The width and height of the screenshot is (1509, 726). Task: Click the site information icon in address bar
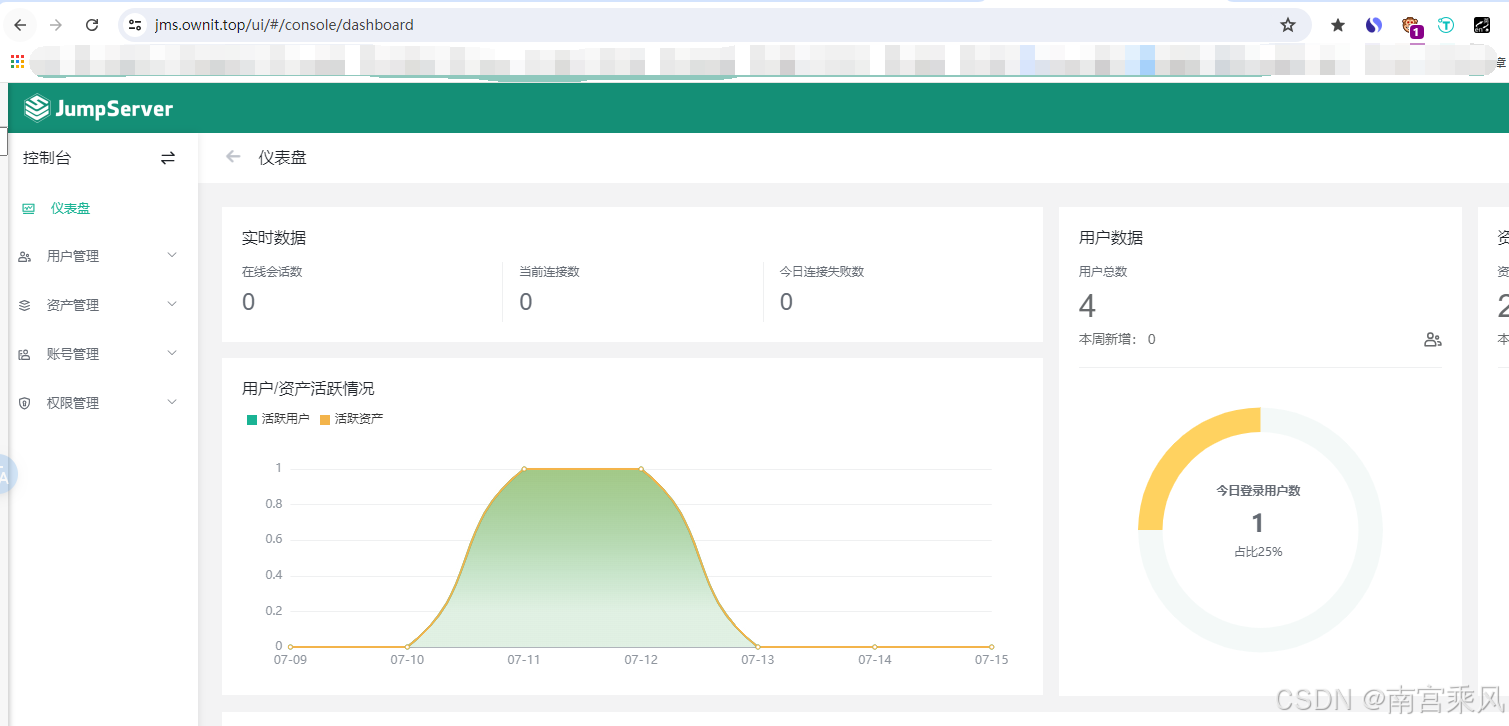[x=135, y=25]
